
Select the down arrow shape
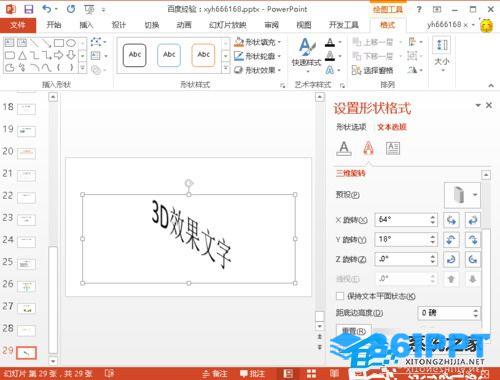[71, 55]
